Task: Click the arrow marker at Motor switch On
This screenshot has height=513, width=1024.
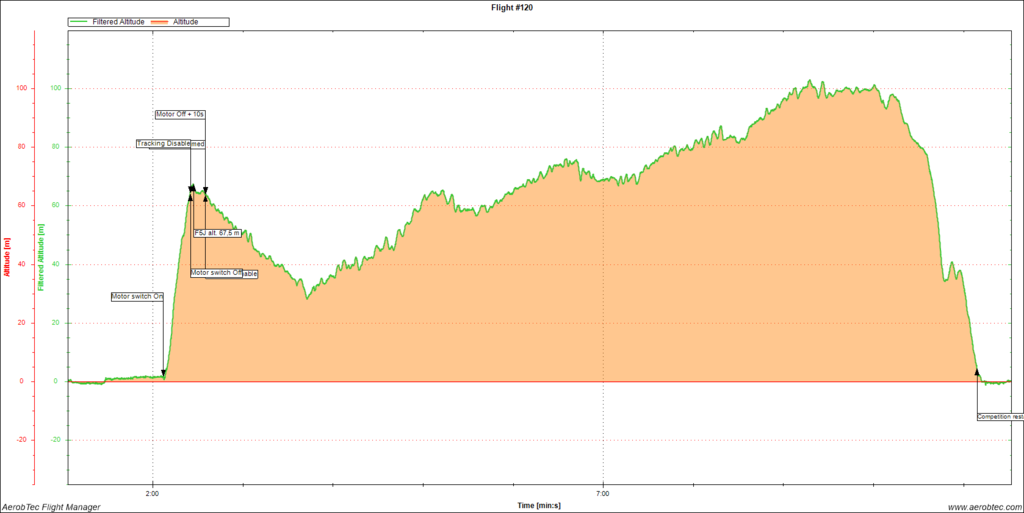Action: point(164,373)
